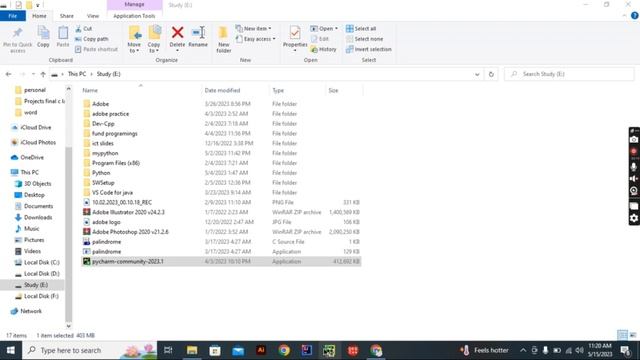Rename the selected file
640x360 pixels.
(198, 37)
